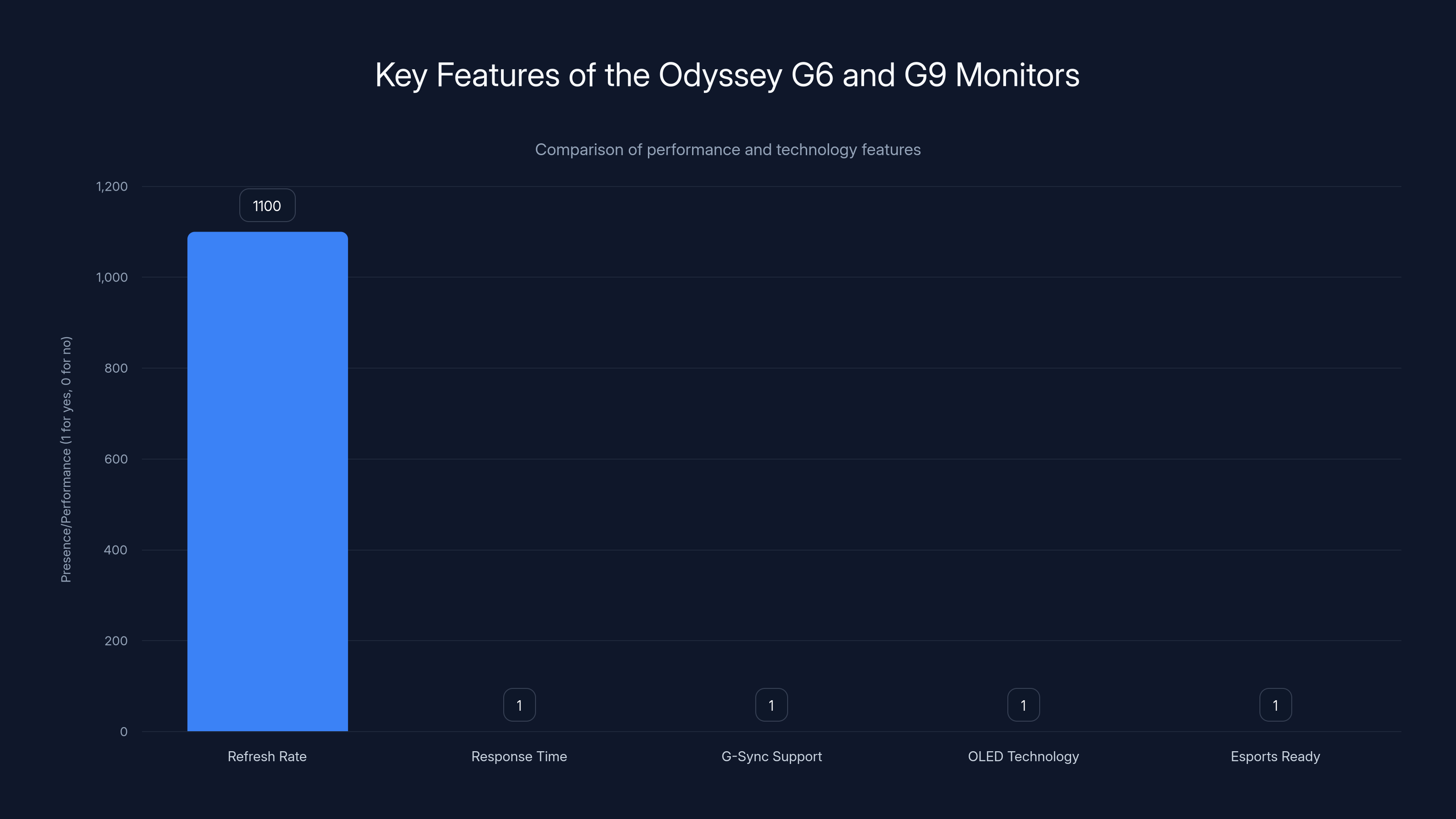Viewport: 1456px width, 819px height.
Task: Select the Refresh Rate axis label
Action: 268,756
